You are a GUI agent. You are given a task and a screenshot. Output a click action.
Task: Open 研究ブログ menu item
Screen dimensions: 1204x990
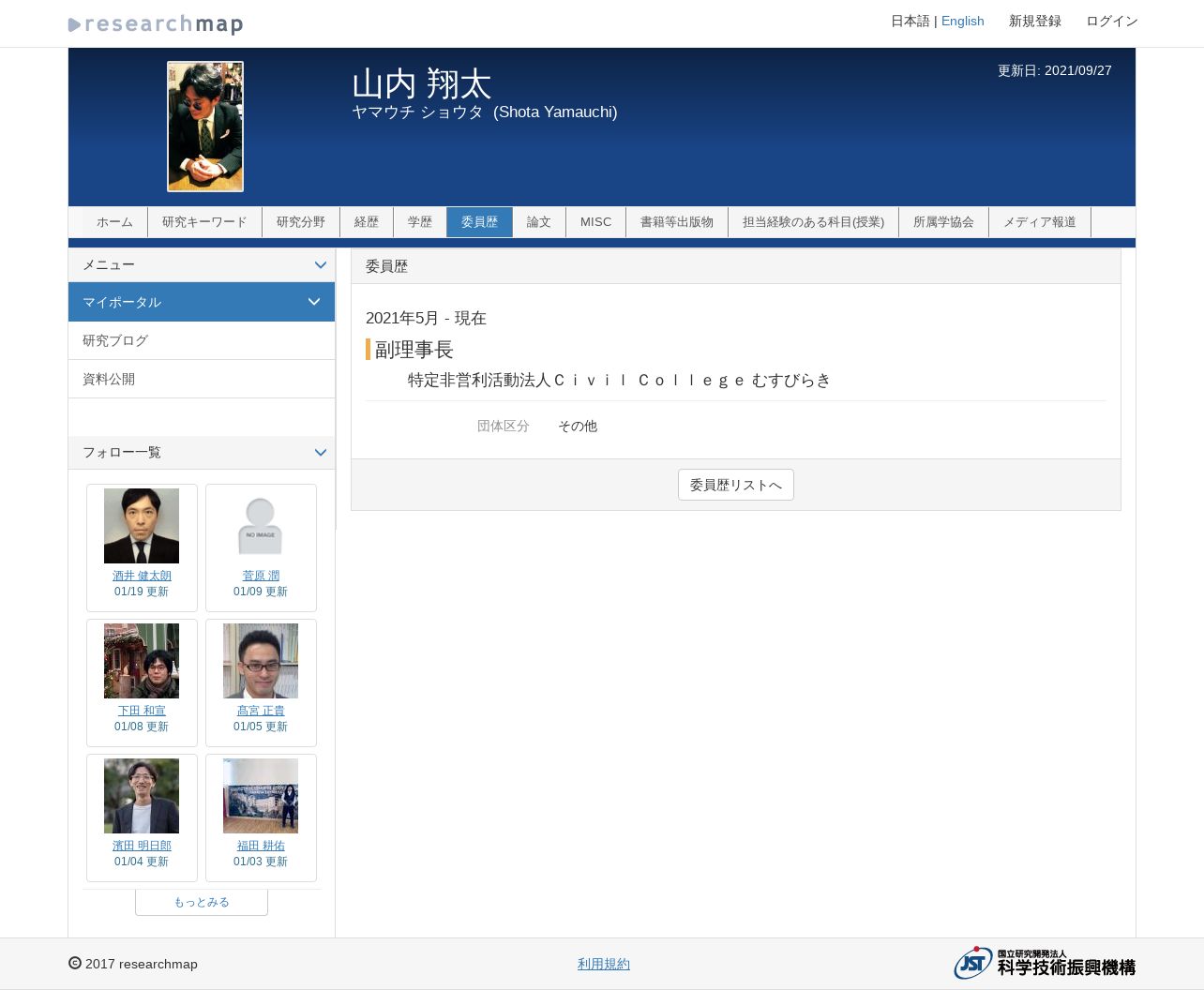(202, 340)
